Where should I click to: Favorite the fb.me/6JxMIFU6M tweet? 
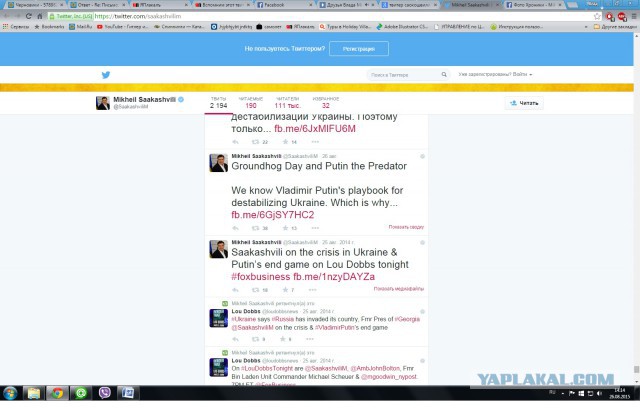(x=286, y=142)
